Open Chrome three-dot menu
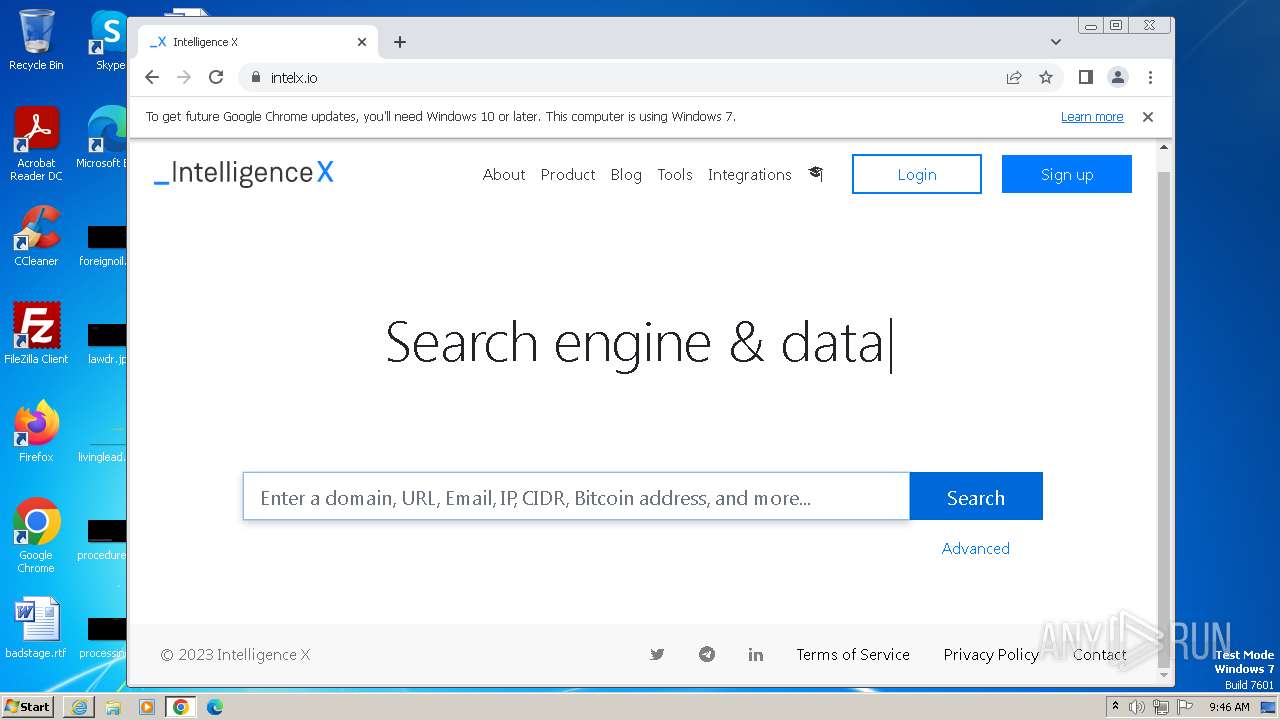Image resolution: width=1280 pixels, height=720 pixels. point(1150,77)
